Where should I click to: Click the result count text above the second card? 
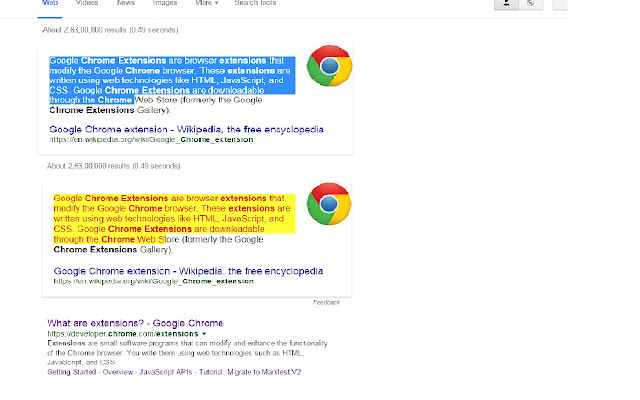[113, 166]
